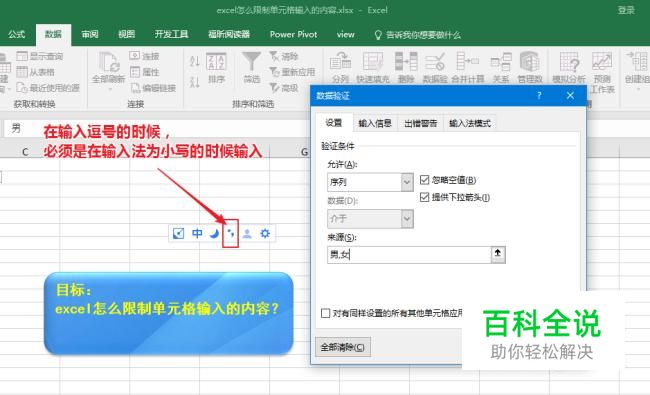
Task: Click the formula bar showing 男
Action: click(x=158, y=128)
